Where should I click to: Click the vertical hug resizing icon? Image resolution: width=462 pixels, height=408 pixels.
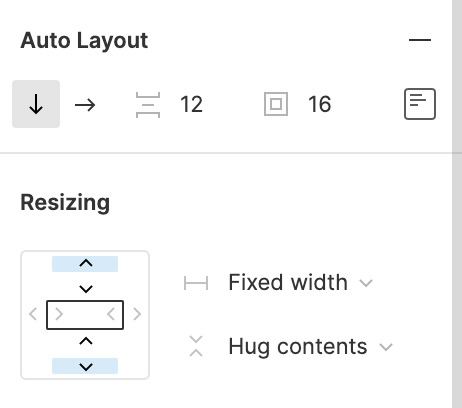(196, 347)
